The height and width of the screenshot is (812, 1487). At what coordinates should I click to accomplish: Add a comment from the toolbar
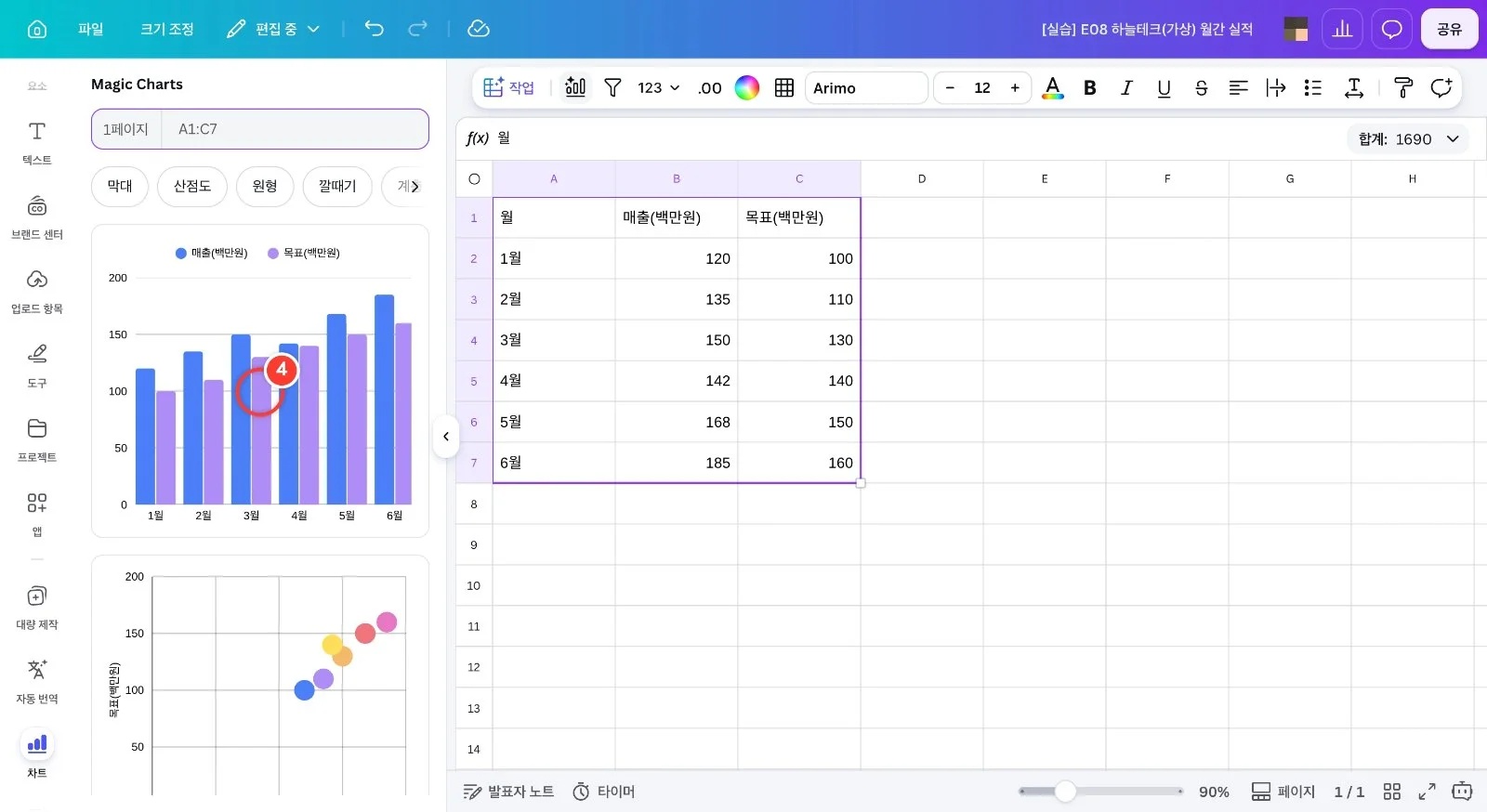click(x=1441, y=87)
